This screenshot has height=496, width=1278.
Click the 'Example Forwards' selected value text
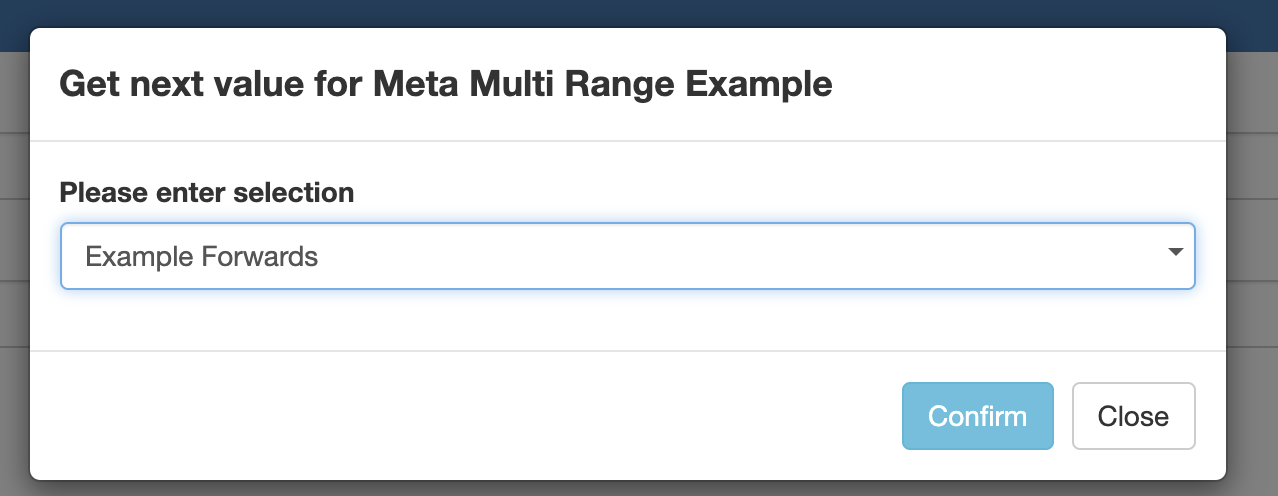pyautogui.click(x=201, y=257)
